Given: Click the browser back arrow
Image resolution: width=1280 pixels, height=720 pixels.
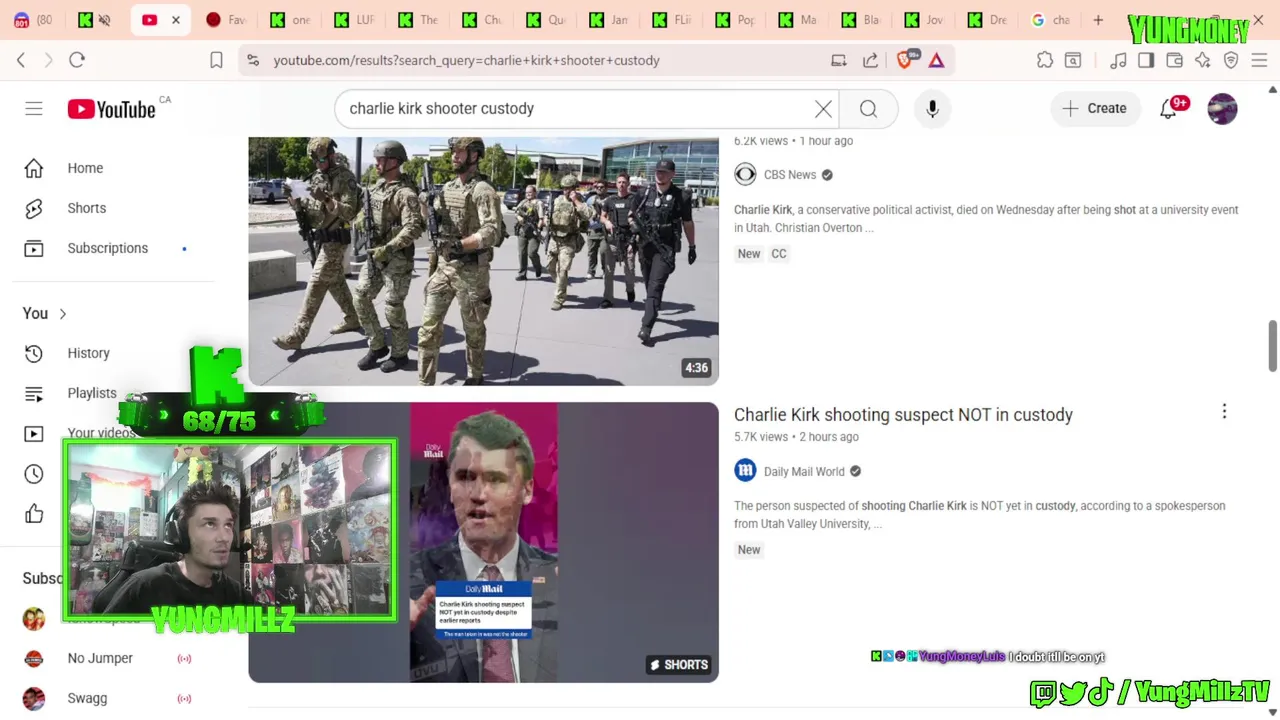Looking at the screenshot, I should pyautogui.click(x=21, y=60).
